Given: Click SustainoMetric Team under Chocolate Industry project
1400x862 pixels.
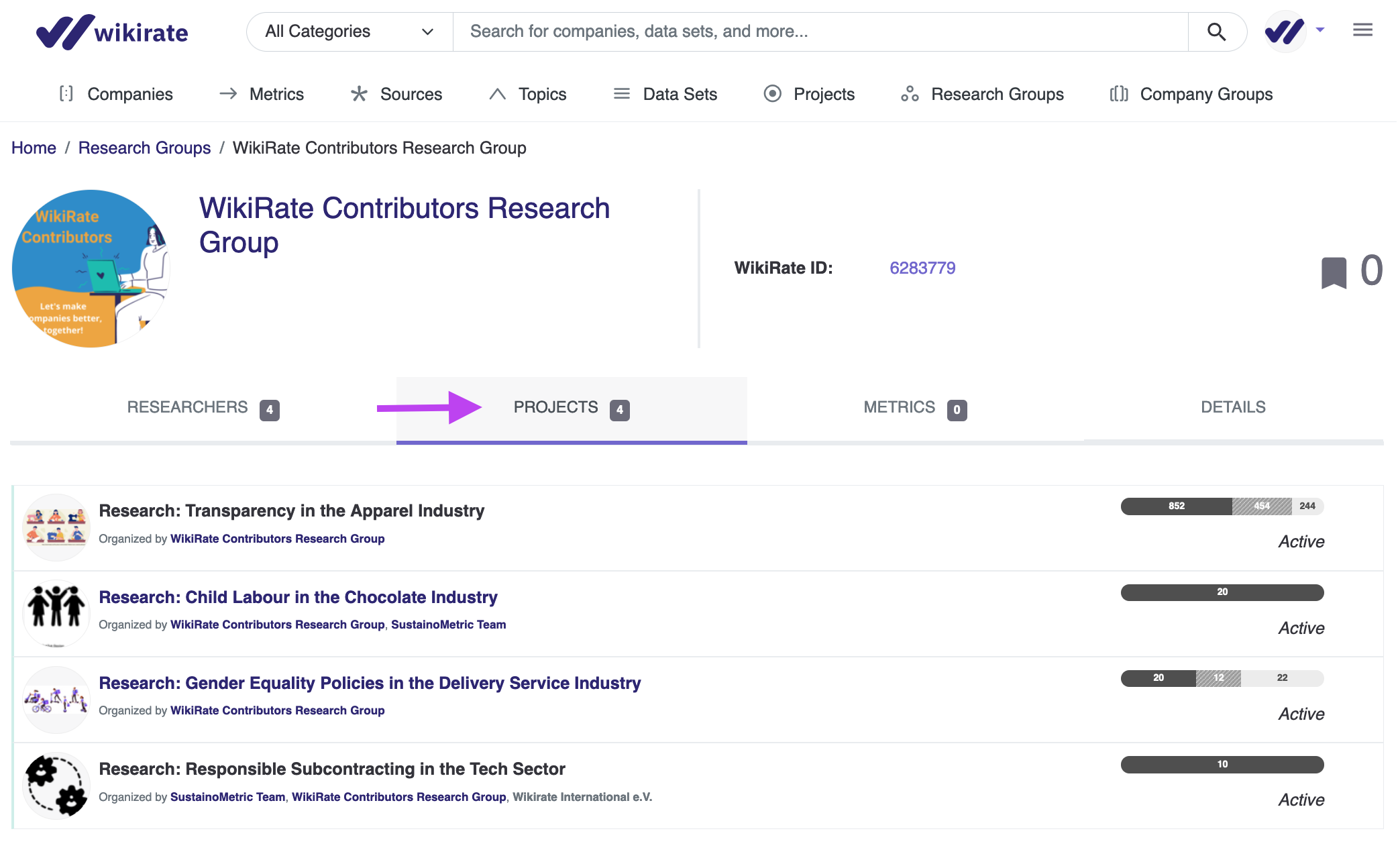Looking at the screenshot, I should tap(448, 625).
